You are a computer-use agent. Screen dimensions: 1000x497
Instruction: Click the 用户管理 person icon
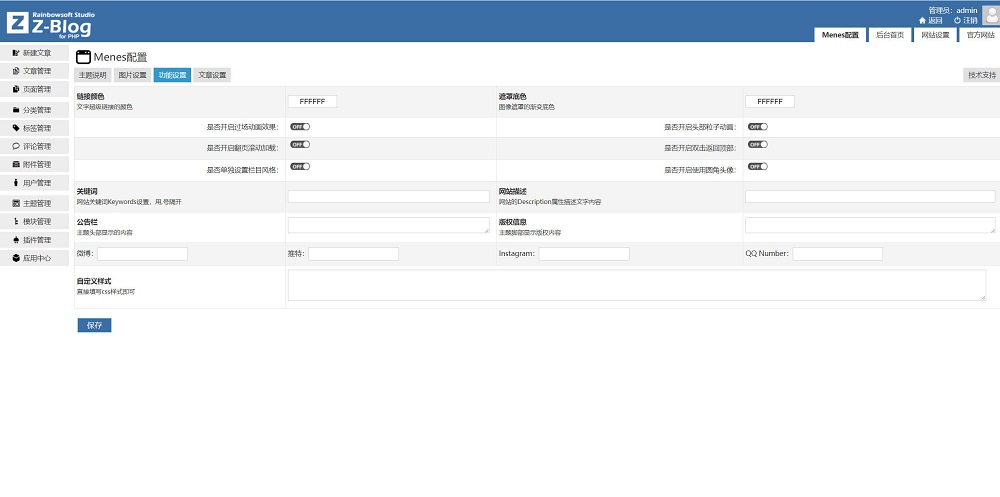click(16, 183)
